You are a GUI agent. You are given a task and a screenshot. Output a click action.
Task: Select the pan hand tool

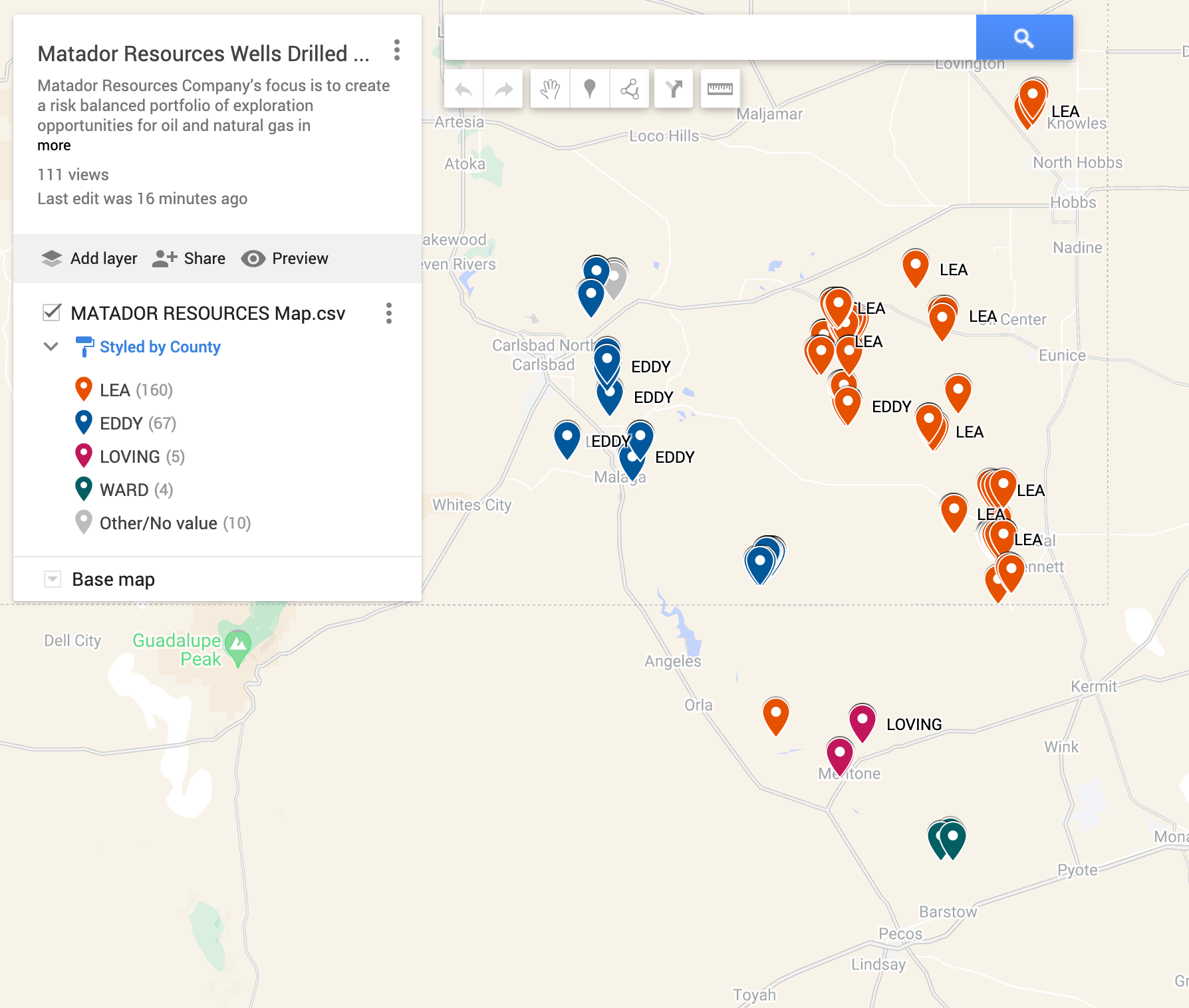tap(550, 88)
